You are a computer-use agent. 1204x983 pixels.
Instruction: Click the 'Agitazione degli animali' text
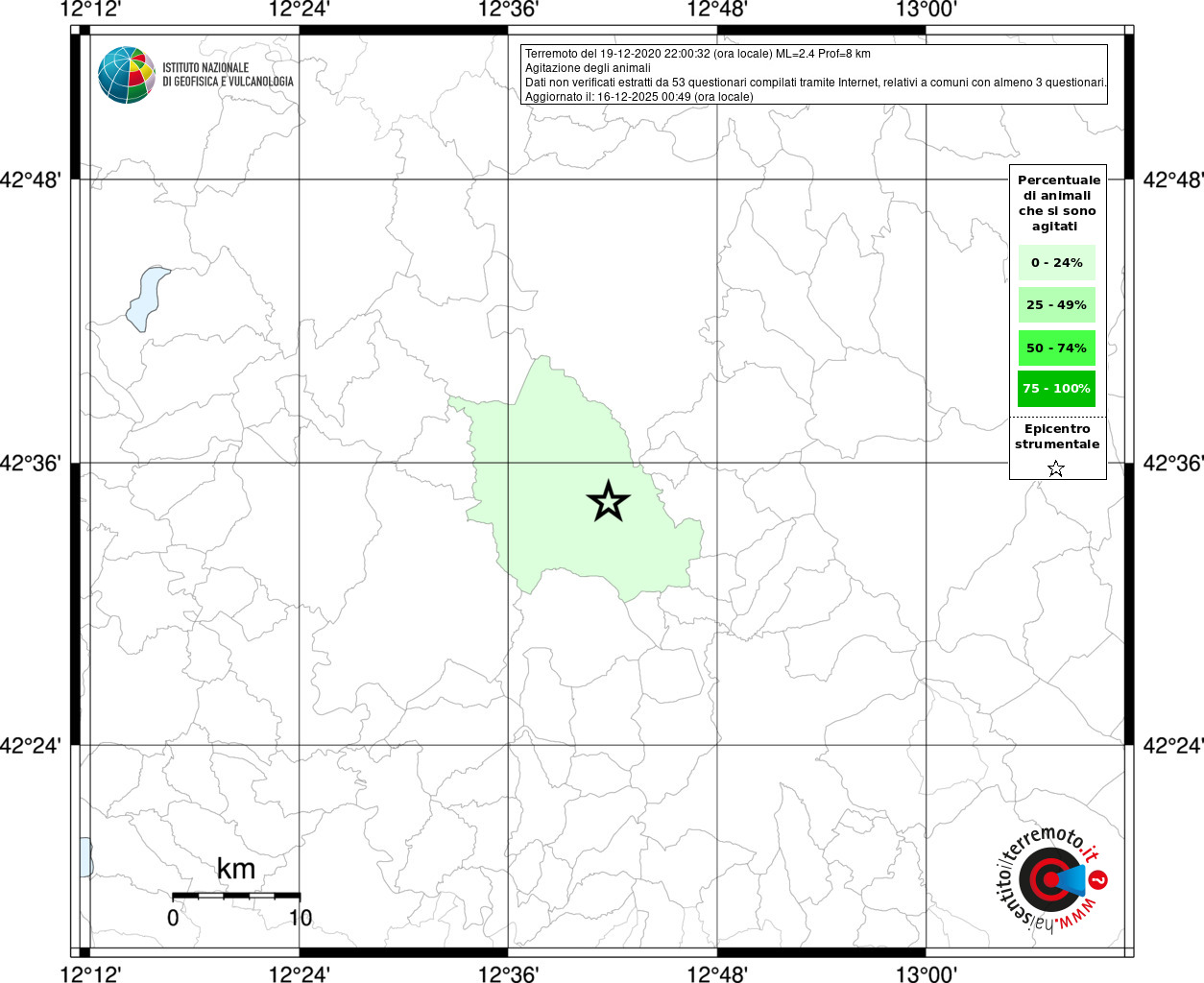(588, 68)
